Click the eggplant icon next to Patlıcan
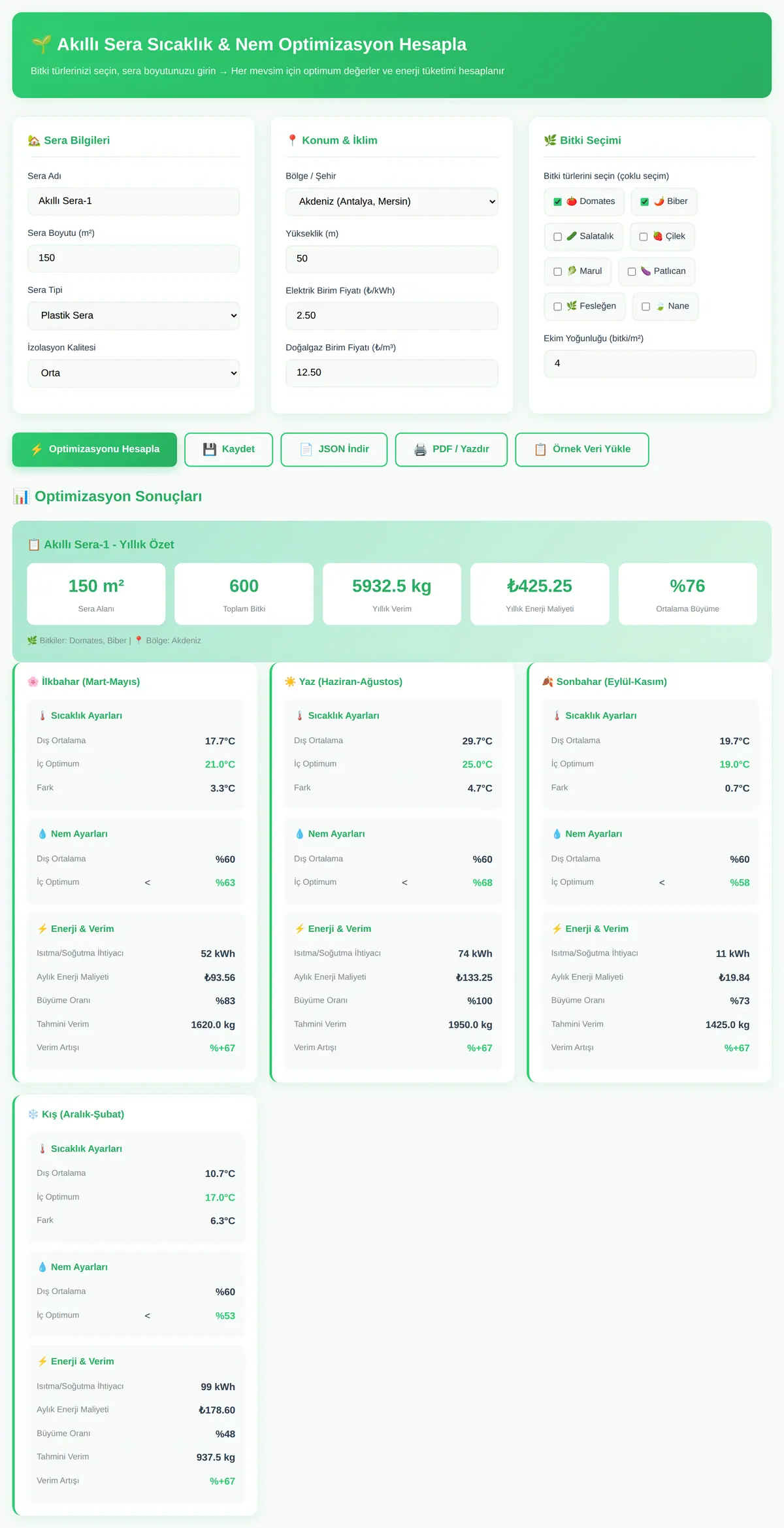 [x=646, y=271]
